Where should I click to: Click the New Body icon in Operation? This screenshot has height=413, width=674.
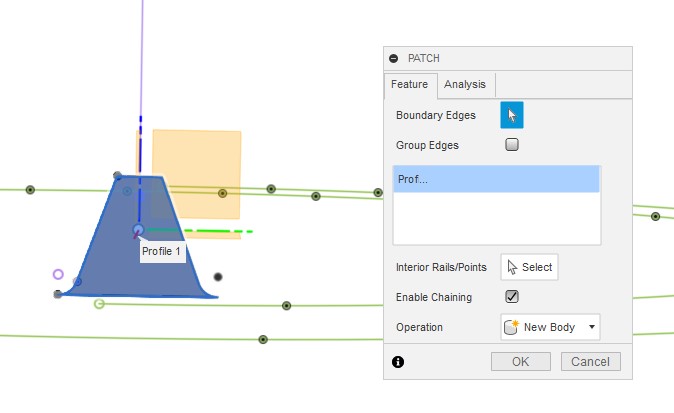[511, 327]
